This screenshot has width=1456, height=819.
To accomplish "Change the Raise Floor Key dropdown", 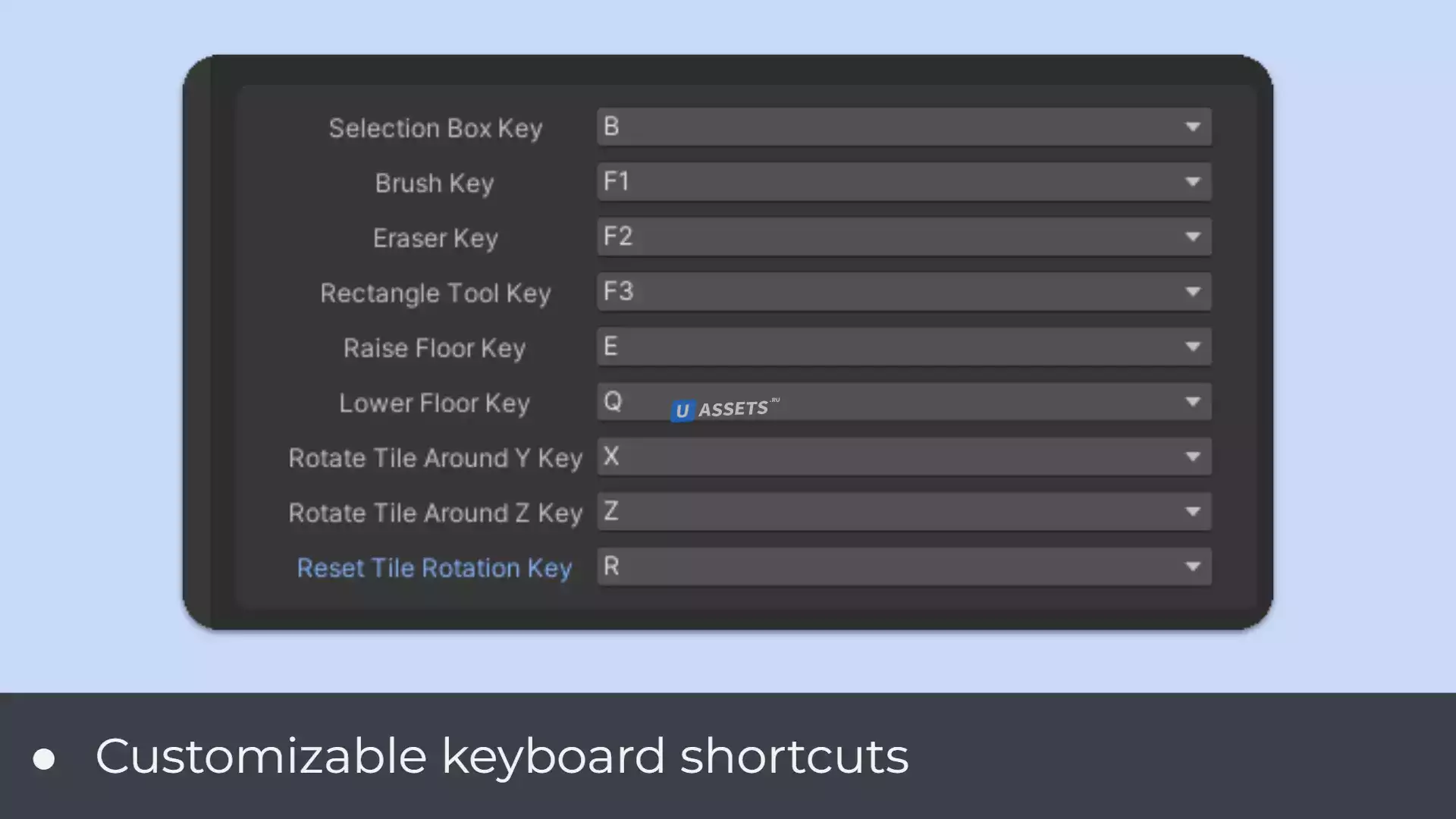I will pos(903,347).
